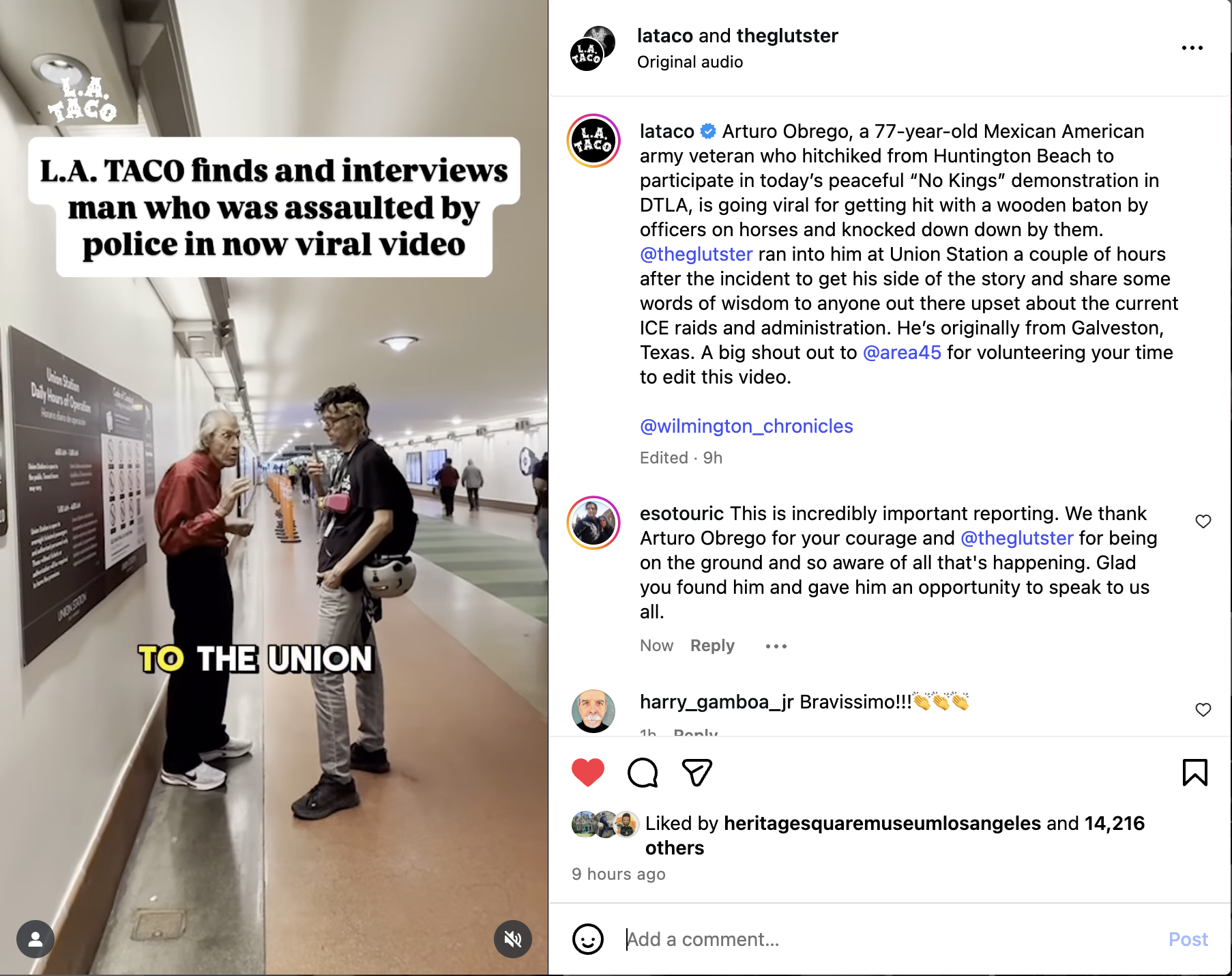1232x976 pixels.
Task: Unmute the video with the speaker icon
Action: [x=513, y=939]
